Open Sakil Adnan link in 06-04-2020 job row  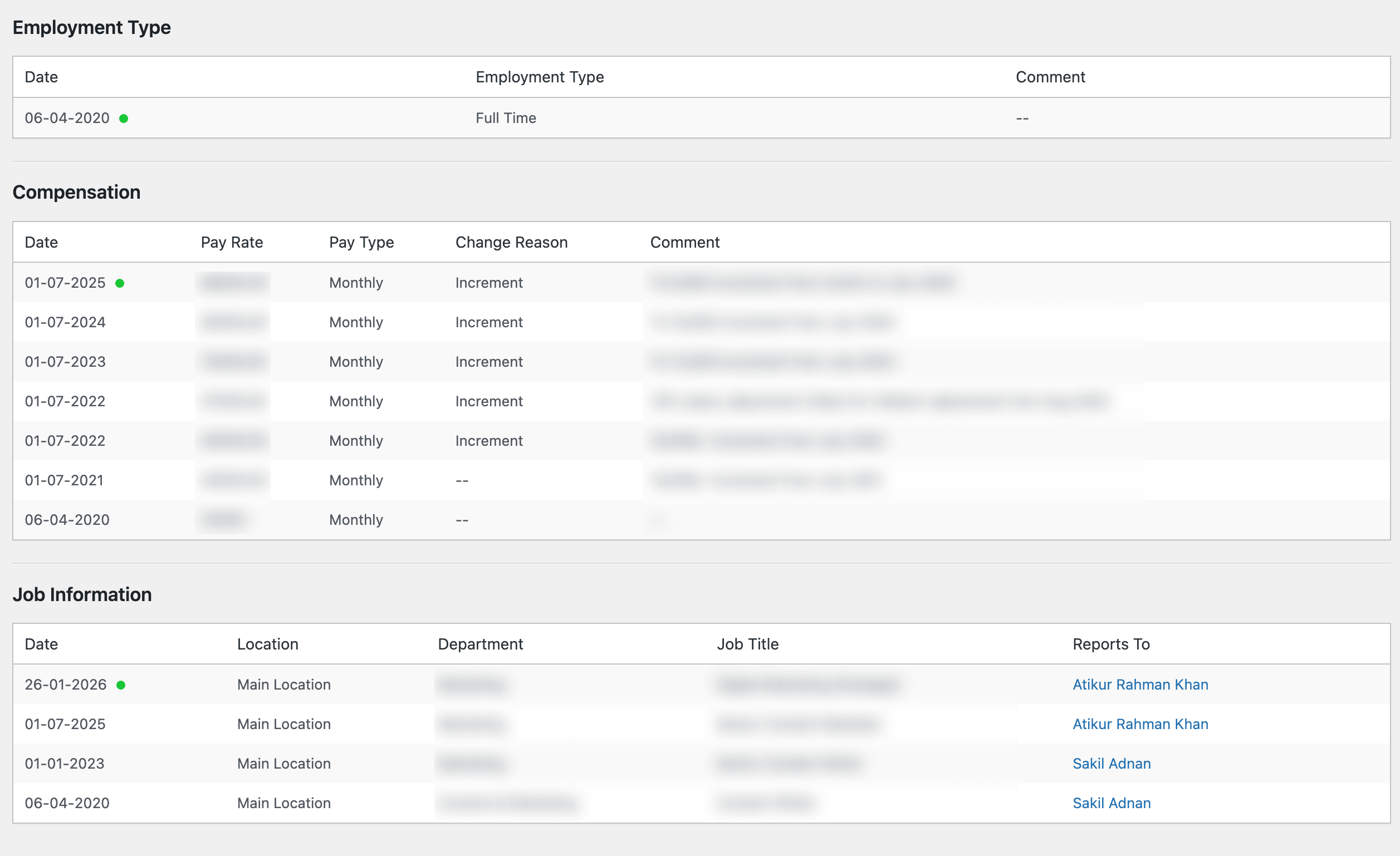coord(1111,803)
